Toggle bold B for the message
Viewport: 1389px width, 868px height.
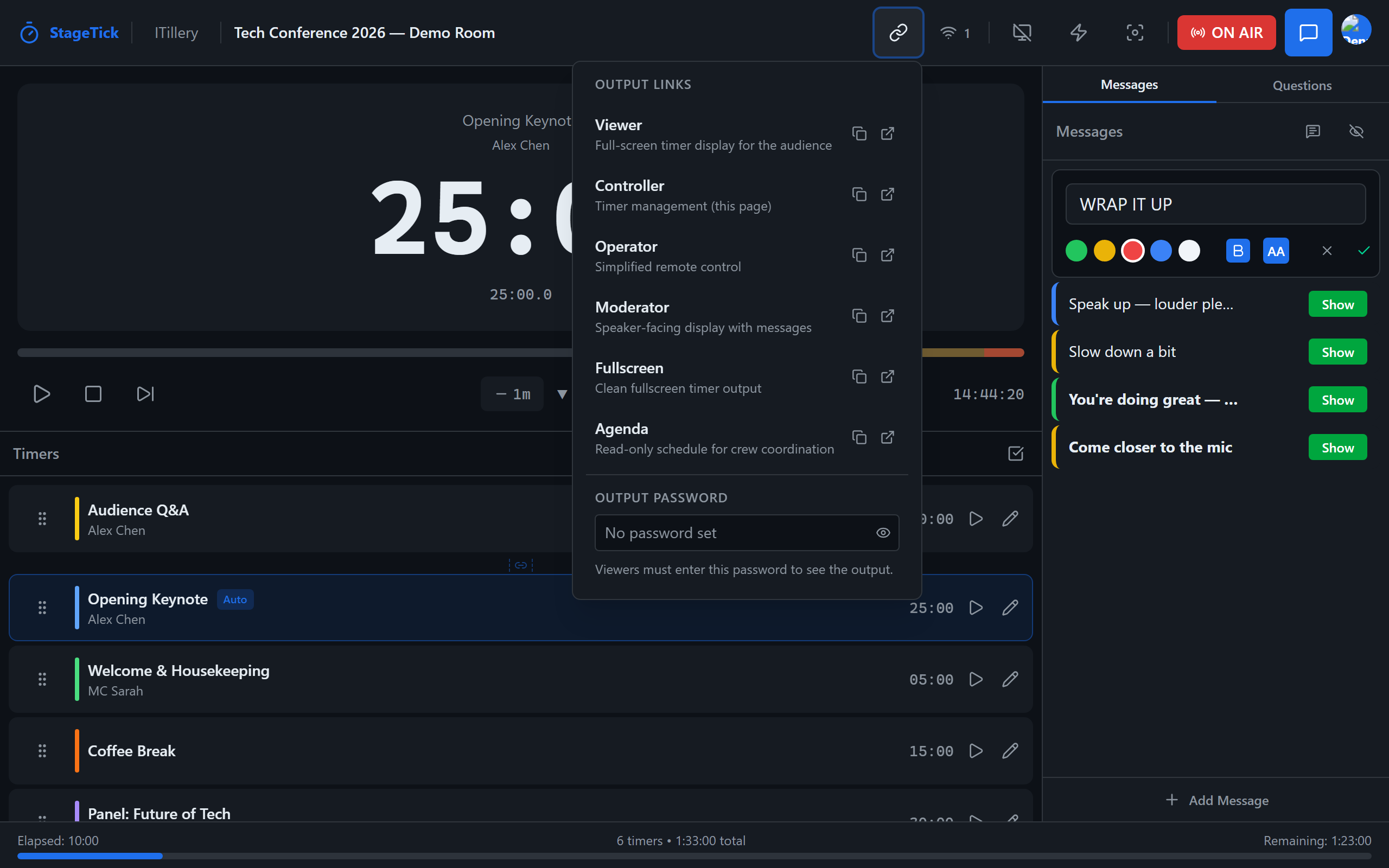pyautogui.click(x=1238, y=251)
